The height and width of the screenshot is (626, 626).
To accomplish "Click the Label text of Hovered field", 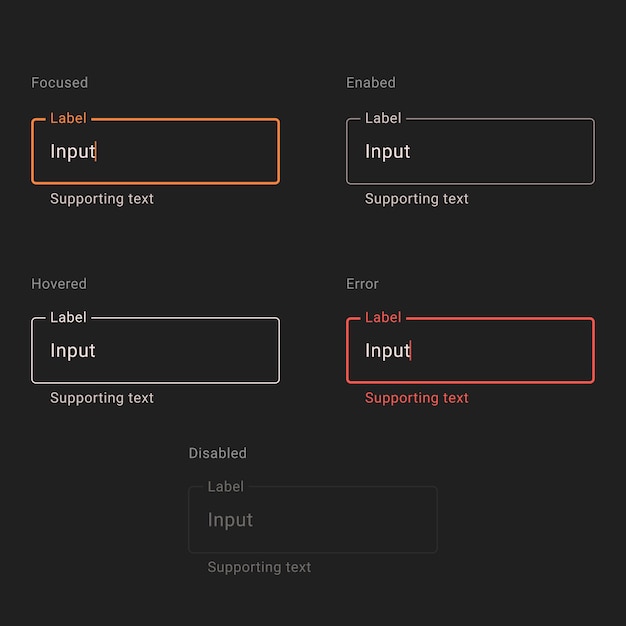I will click(68, 317).
